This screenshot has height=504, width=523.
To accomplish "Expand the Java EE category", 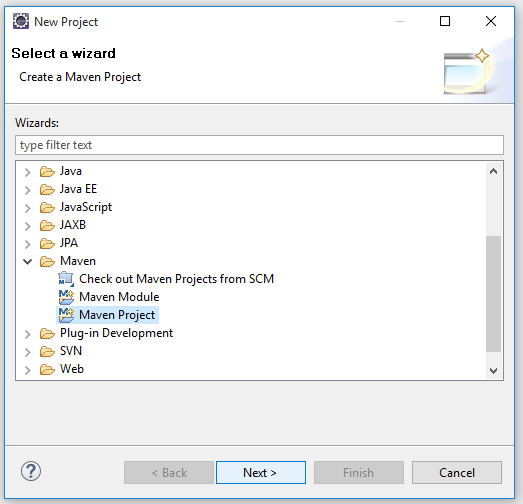I will point(28,190).
